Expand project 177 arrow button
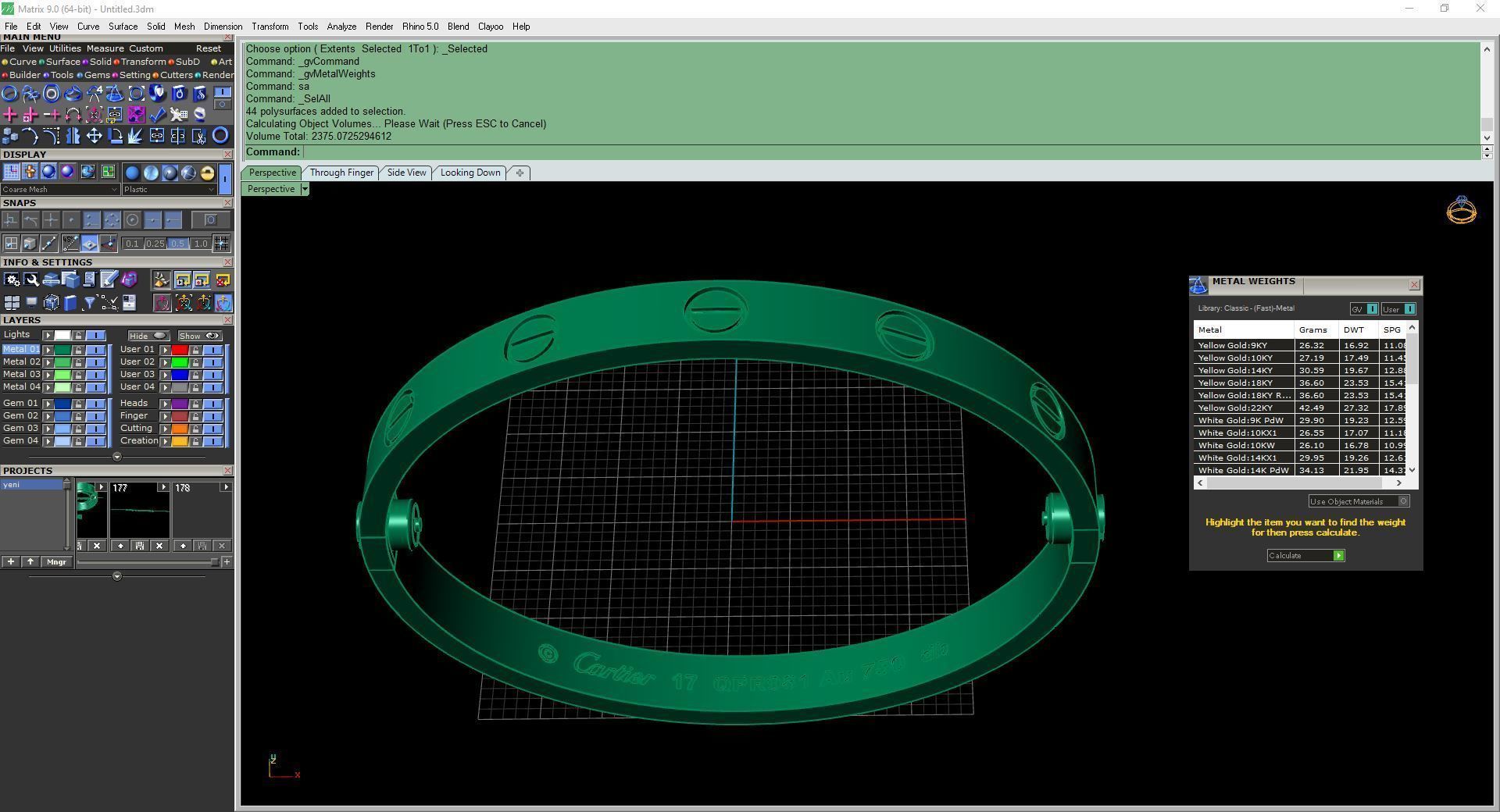1500x812 pixels. pos(163,487)
